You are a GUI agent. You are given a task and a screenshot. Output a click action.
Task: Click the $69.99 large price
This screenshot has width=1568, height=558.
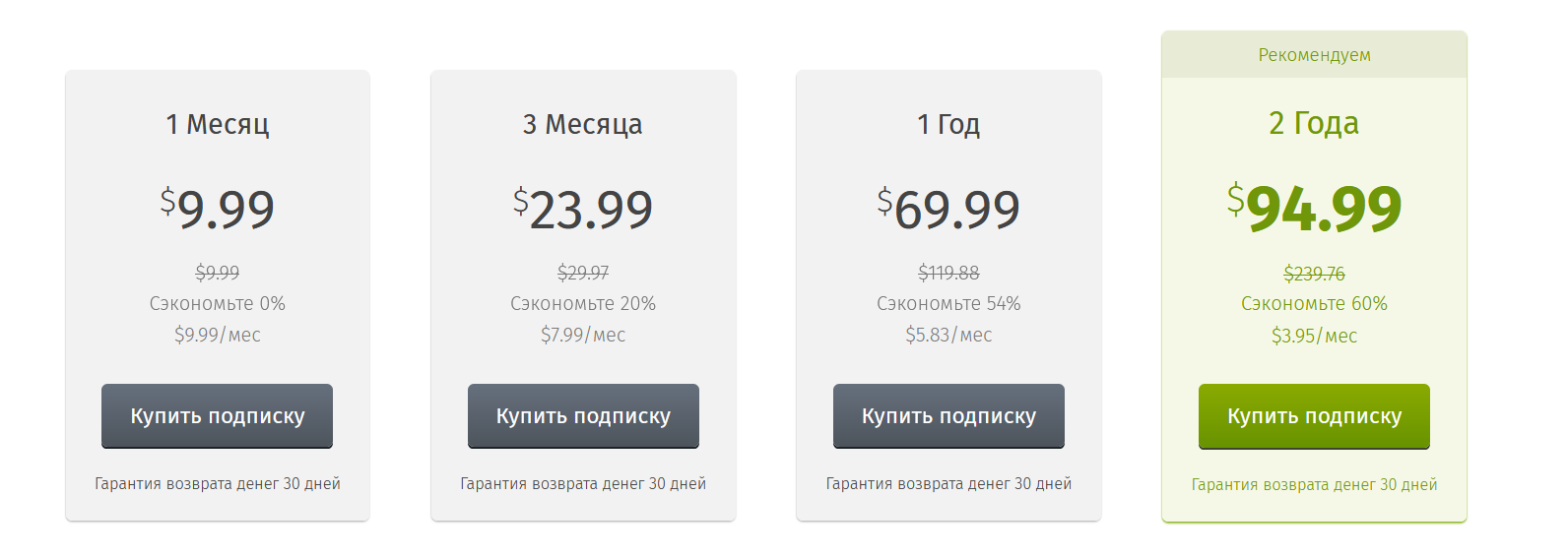(948, 208)
